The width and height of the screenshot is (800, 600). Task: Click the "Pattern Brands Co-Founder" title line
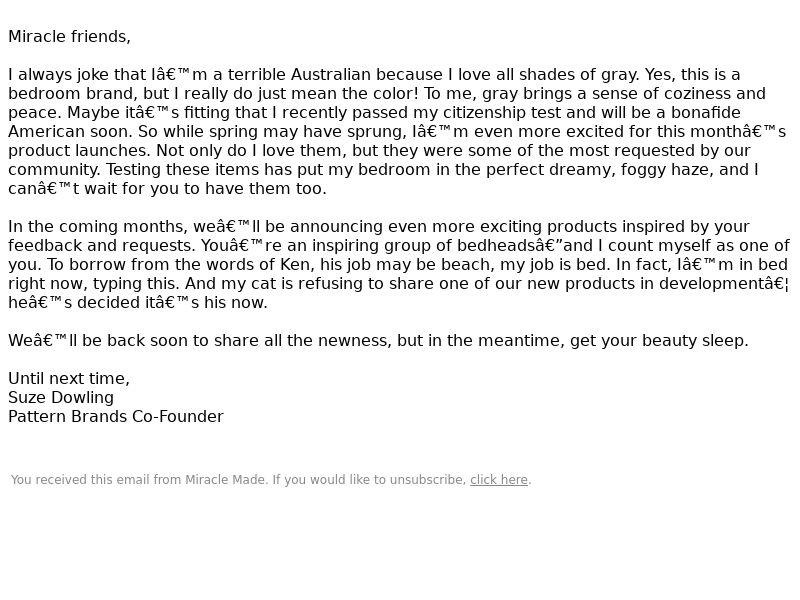click(116, 416)
